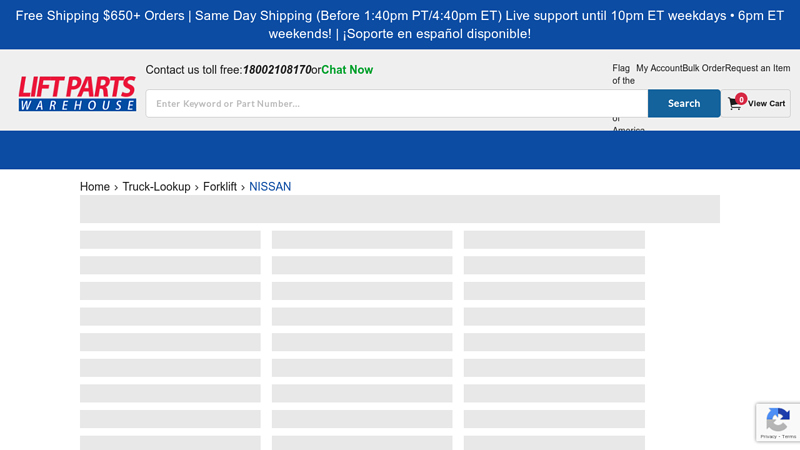Open My Account
Screen dimensions: 800x450
tap(659, 68)
